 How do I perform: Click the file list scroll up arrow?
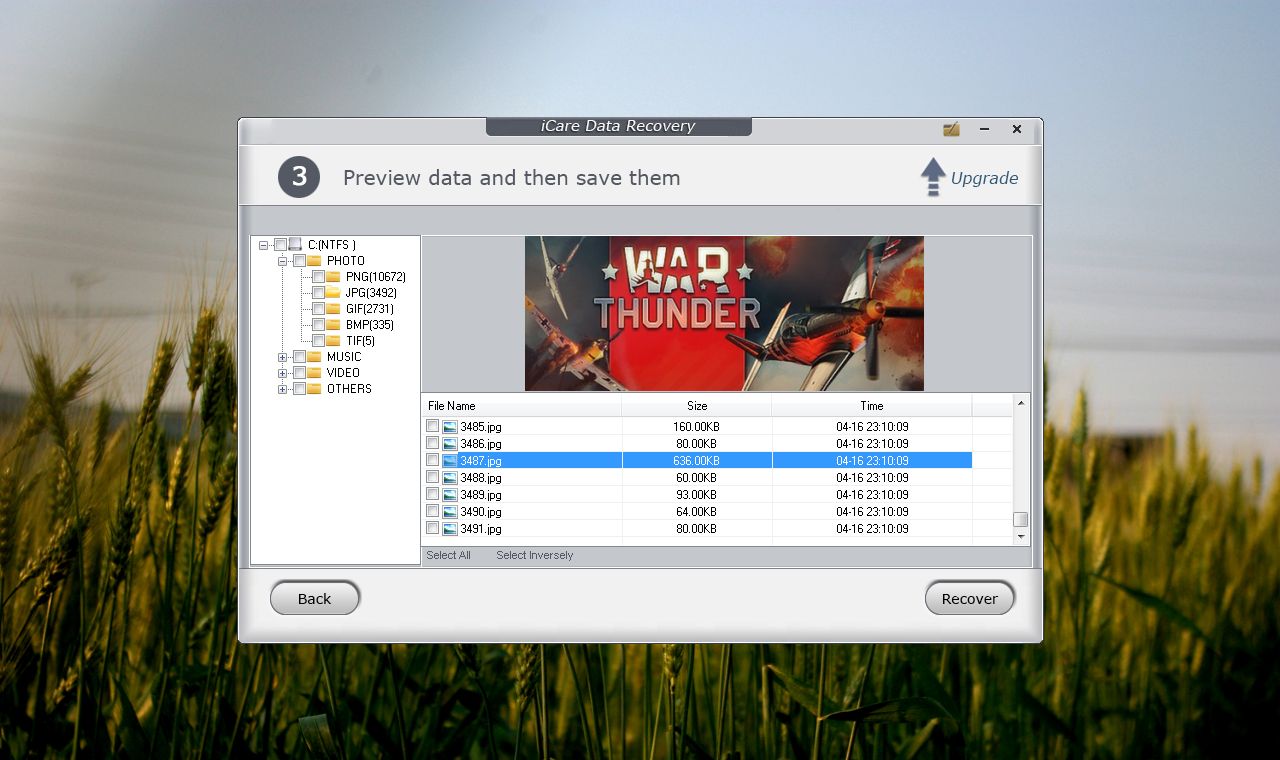click(x=1020, y=403)
